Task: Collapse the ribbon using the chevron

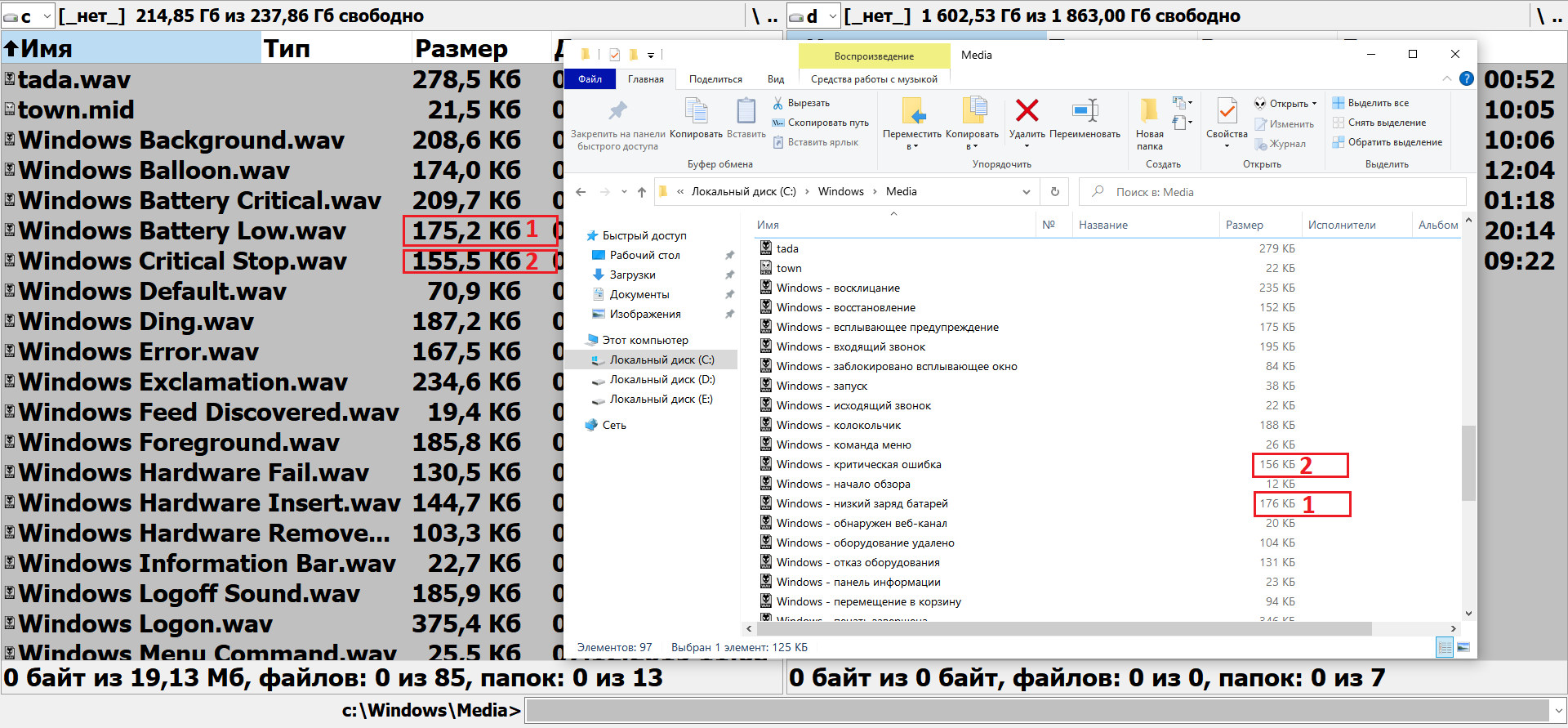Action: coord(1447,78)
